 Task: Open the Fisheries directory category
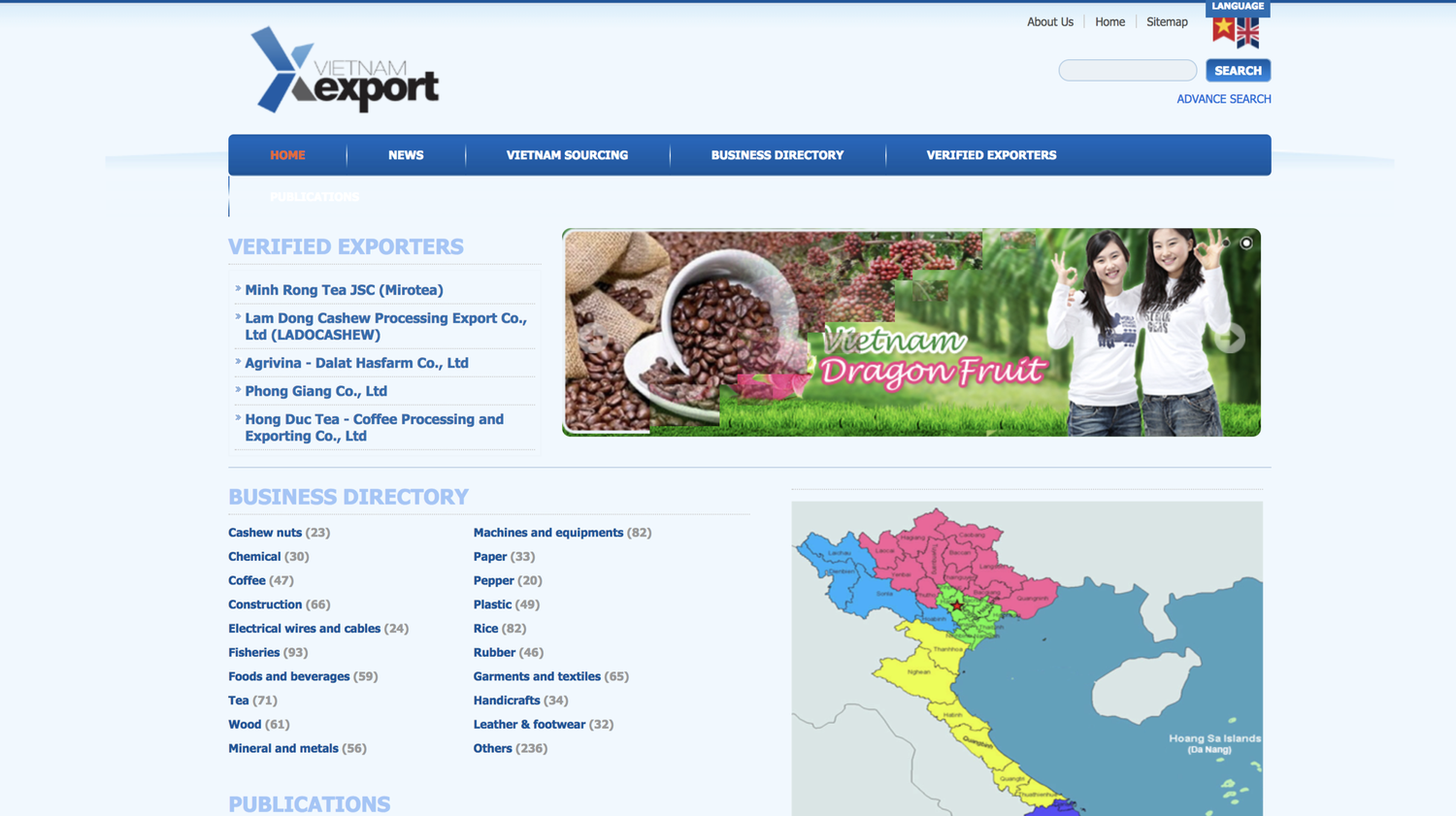point(253,653)
